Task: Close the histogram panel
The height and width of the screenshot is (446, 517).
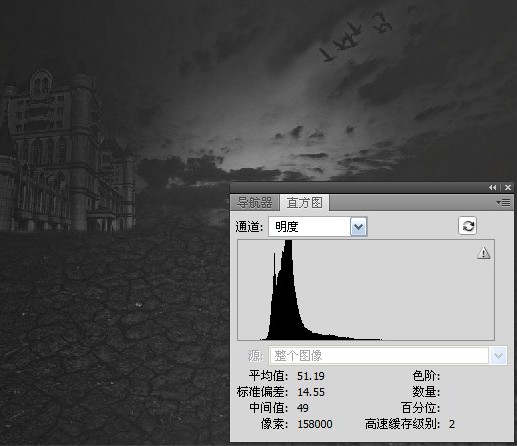Action: click(508, 188)
